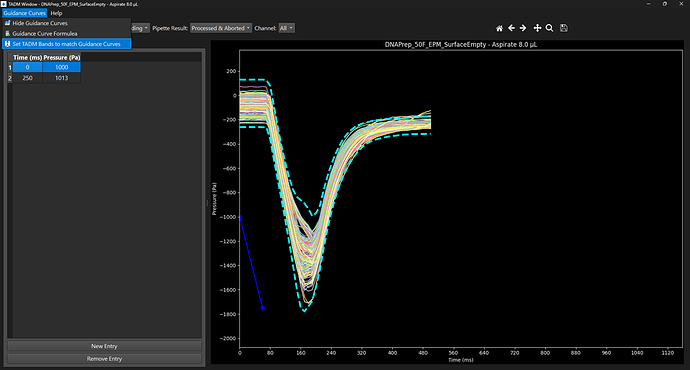Select the zoom magnifier tool
The image size is (690, 370).
(x=550, y=28)
